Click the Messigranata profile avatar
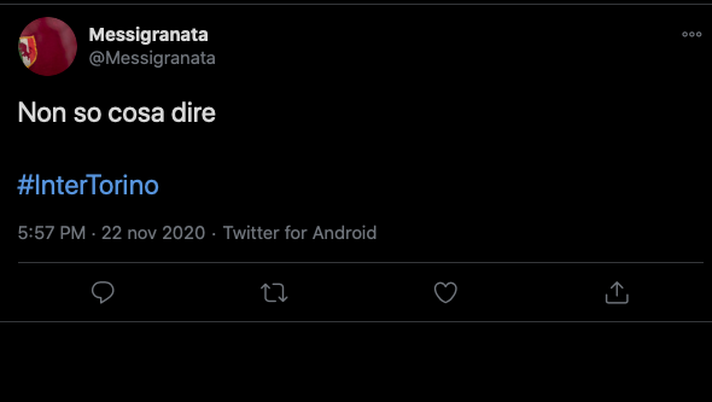The height and width of the screenshot is (402, 712). 47,46
